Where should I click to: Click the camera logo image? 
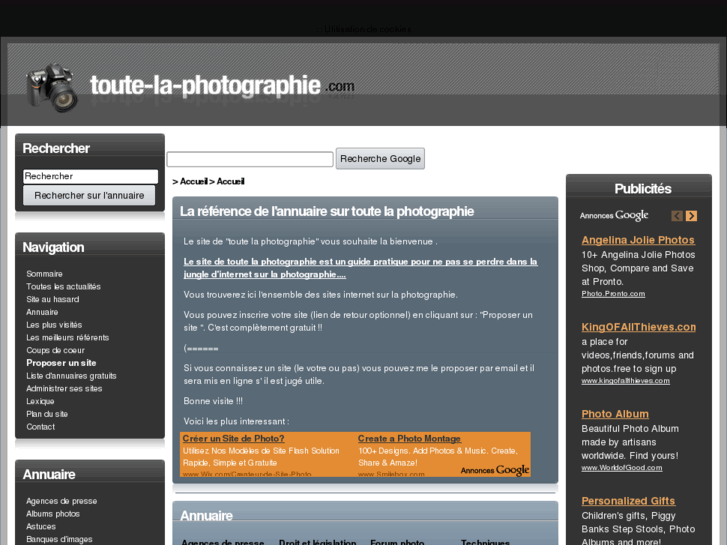click(51, 87)
